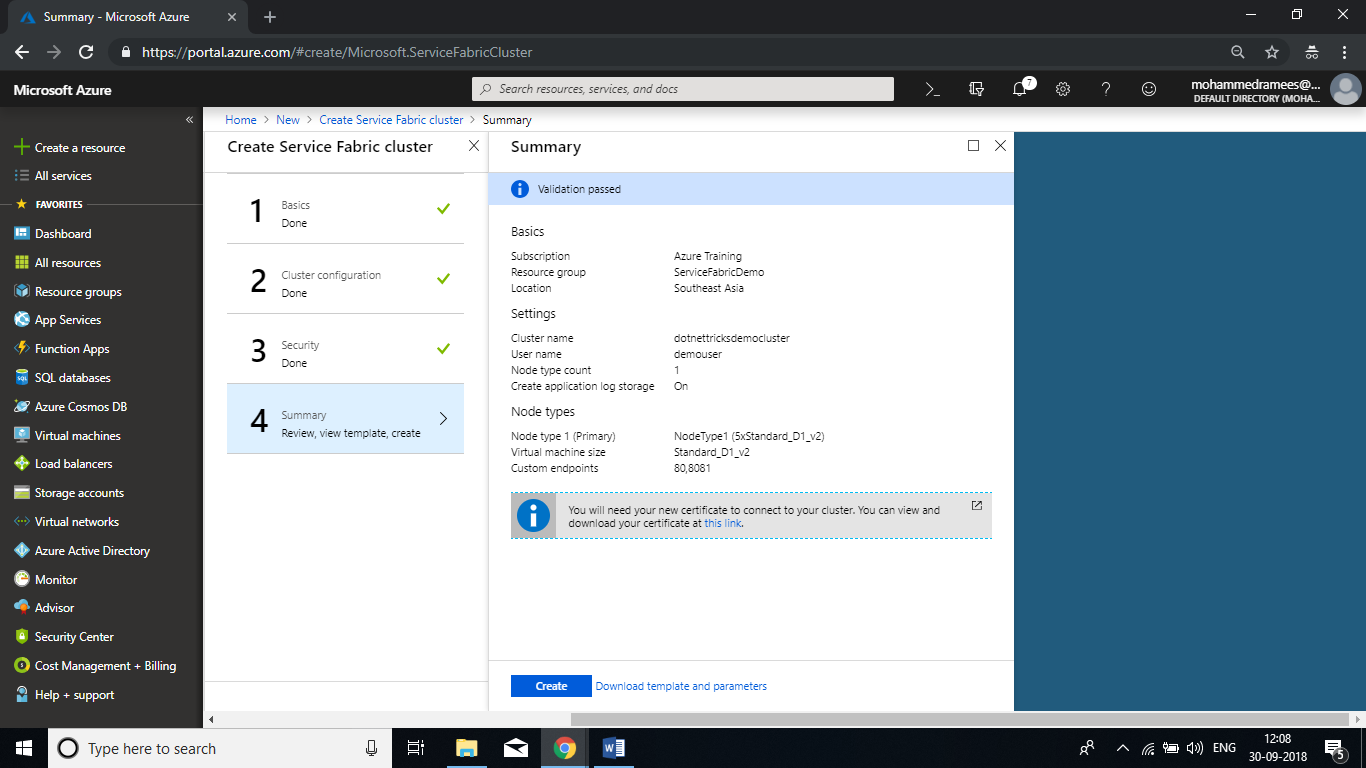Open Cloud Shell from the top bar

pos(932,89)
